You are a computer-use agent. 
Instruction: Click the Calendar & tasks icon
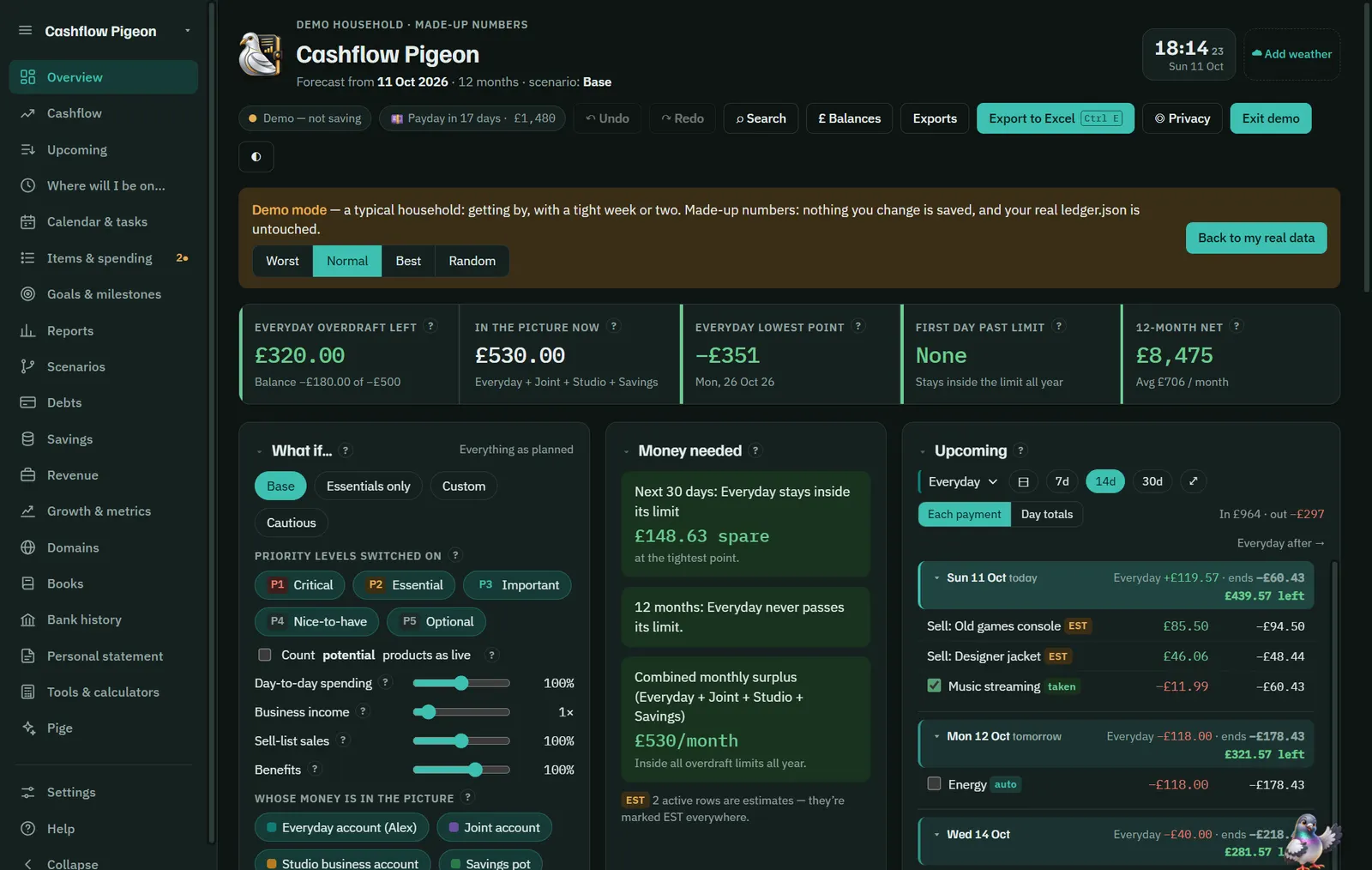coord(28,222)
